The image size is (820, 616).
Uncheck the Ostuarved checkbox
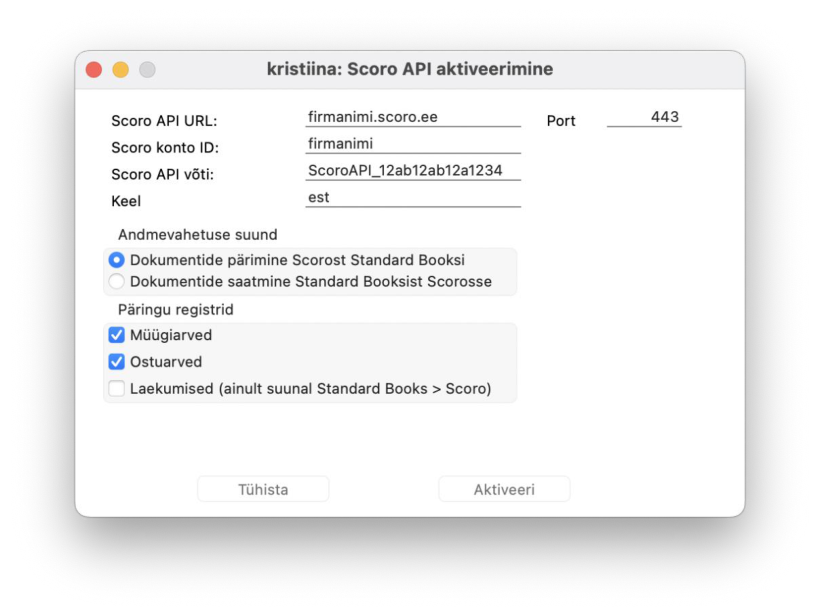coord(117,361)
